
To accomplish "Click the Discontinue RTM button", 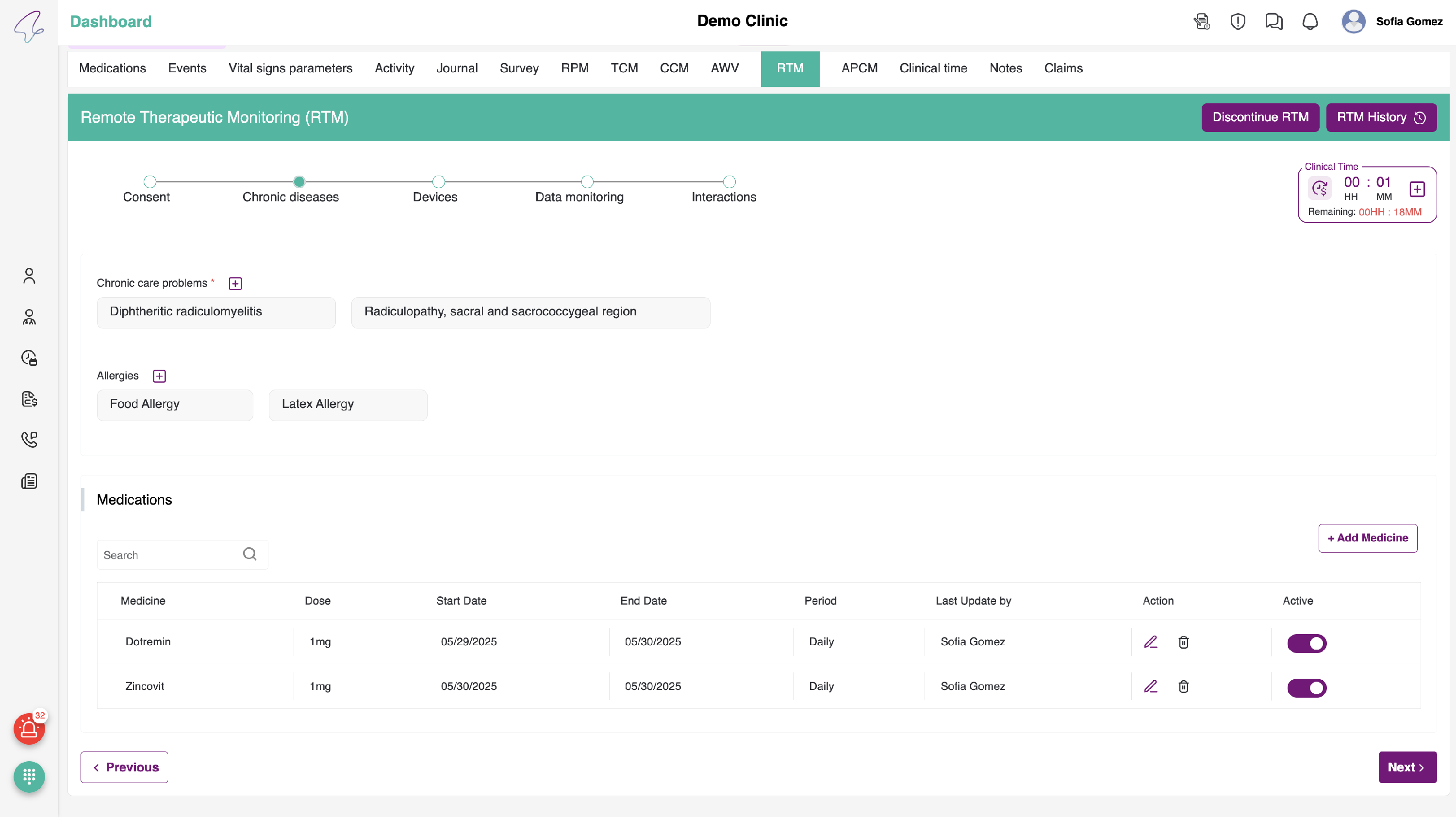I will pyautogui.click(x=1260, y=117).
